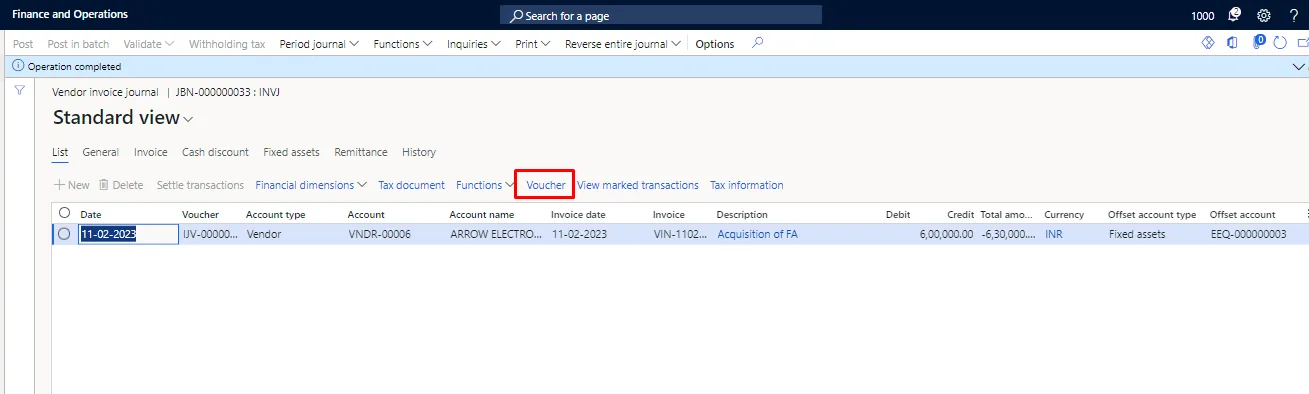Expand Financial dimensions dropdown
Image resolution: width=1309 pixels, height=394 pixels.
coord(312,185)
